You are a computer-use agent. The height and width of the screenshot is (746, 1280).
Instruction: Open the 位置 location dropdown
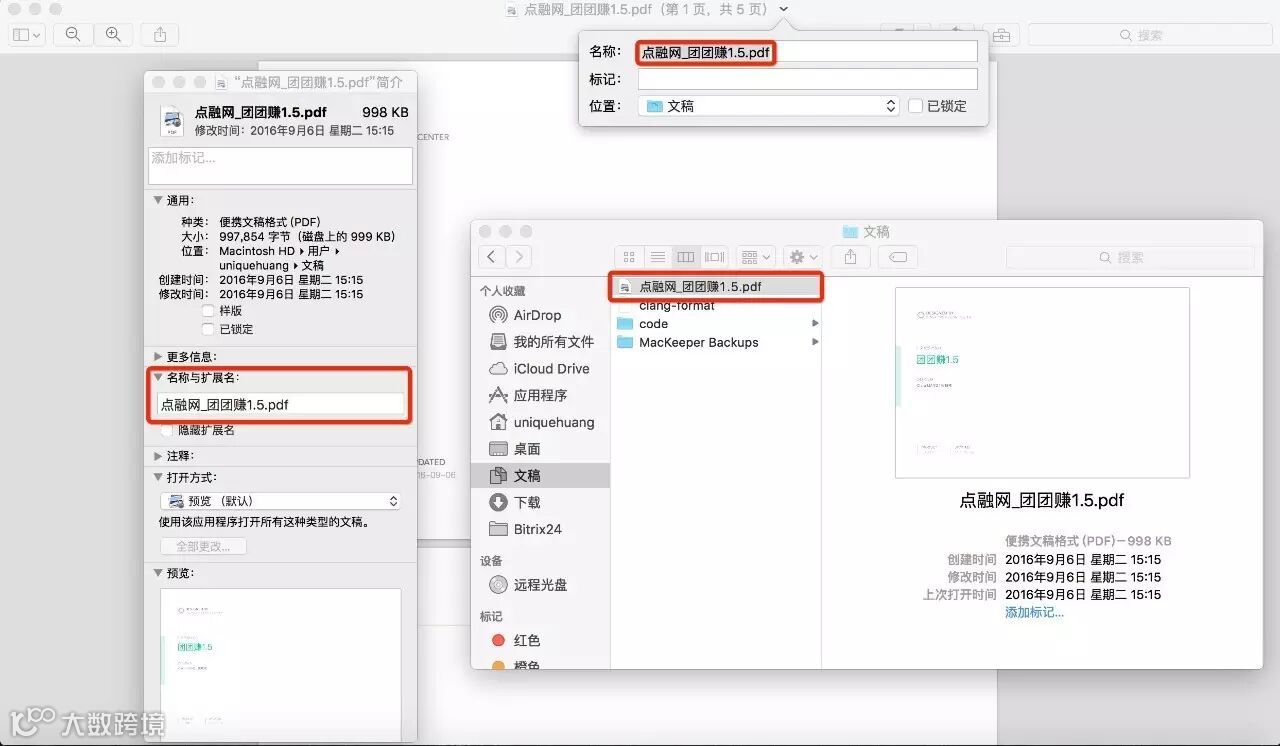click(x=769, y=105)
